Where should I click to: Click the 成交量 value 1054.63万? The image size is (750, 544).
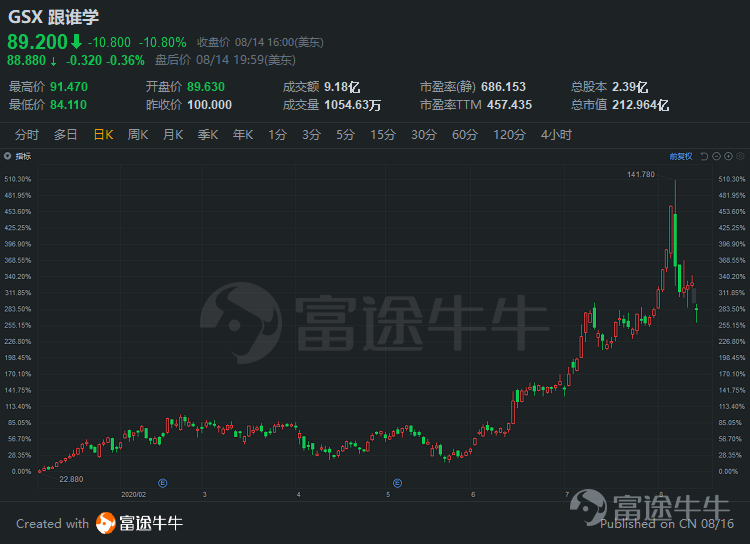[x=353, y=105]
